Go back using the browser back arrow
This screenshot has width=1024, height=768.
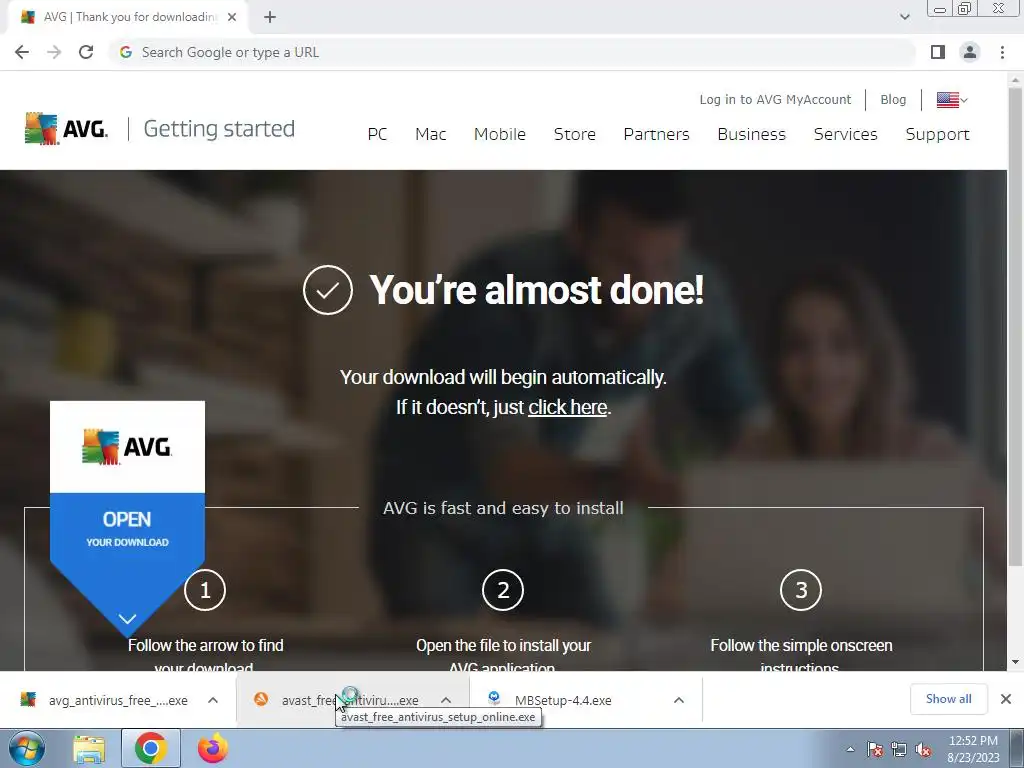coord(22,52)
